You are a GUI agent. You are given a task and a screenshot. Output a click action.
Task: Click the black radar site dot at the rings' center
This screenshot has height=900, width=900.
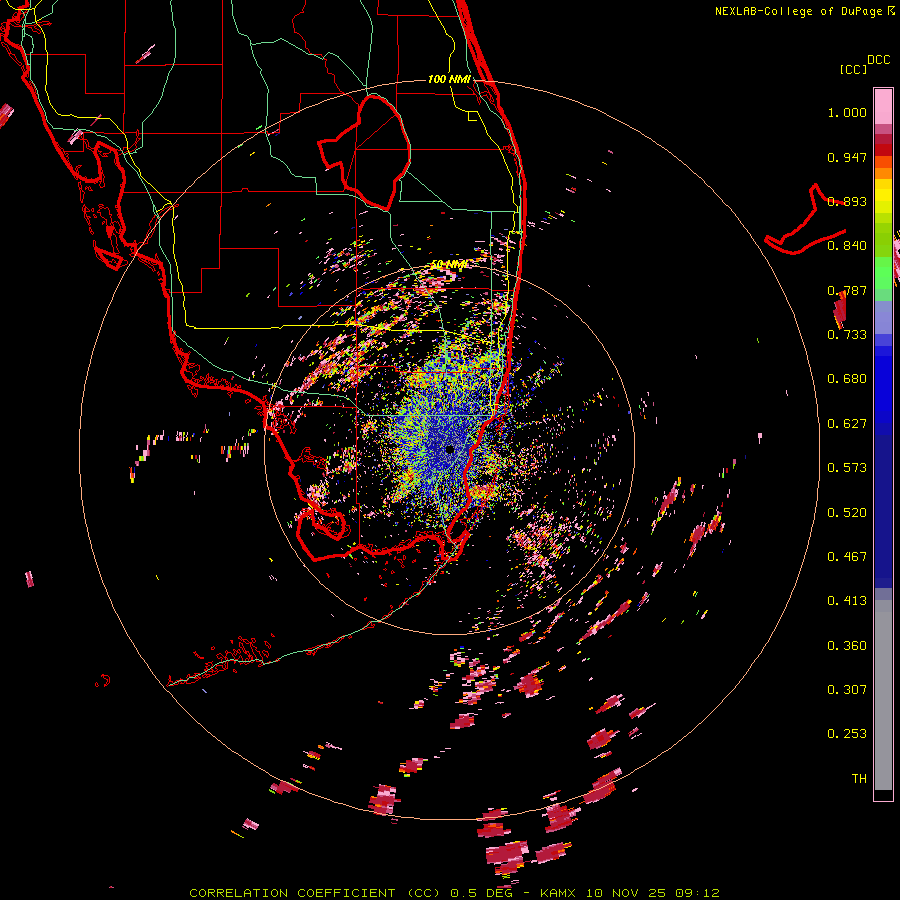(449, 449)
